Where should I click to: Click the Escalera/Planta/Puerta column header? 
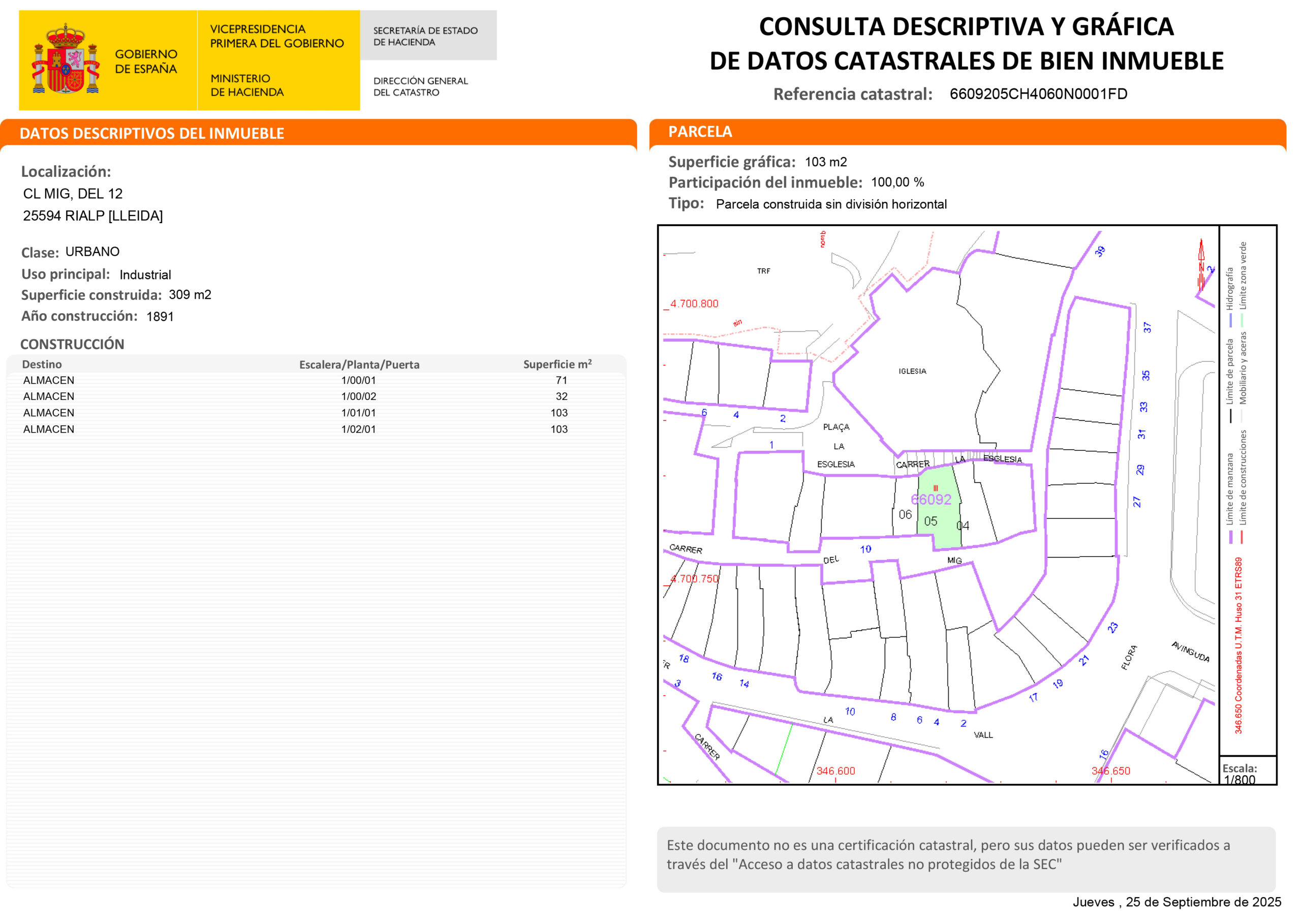click(x=359, y=365)
